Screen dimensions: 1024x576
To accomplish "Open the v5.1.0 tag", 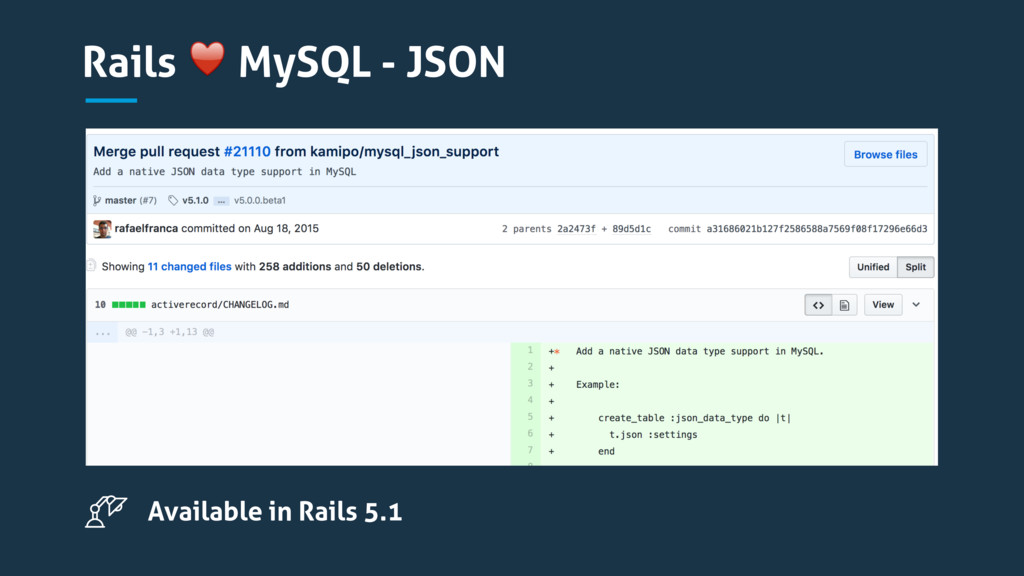I will tap(195, 200).
